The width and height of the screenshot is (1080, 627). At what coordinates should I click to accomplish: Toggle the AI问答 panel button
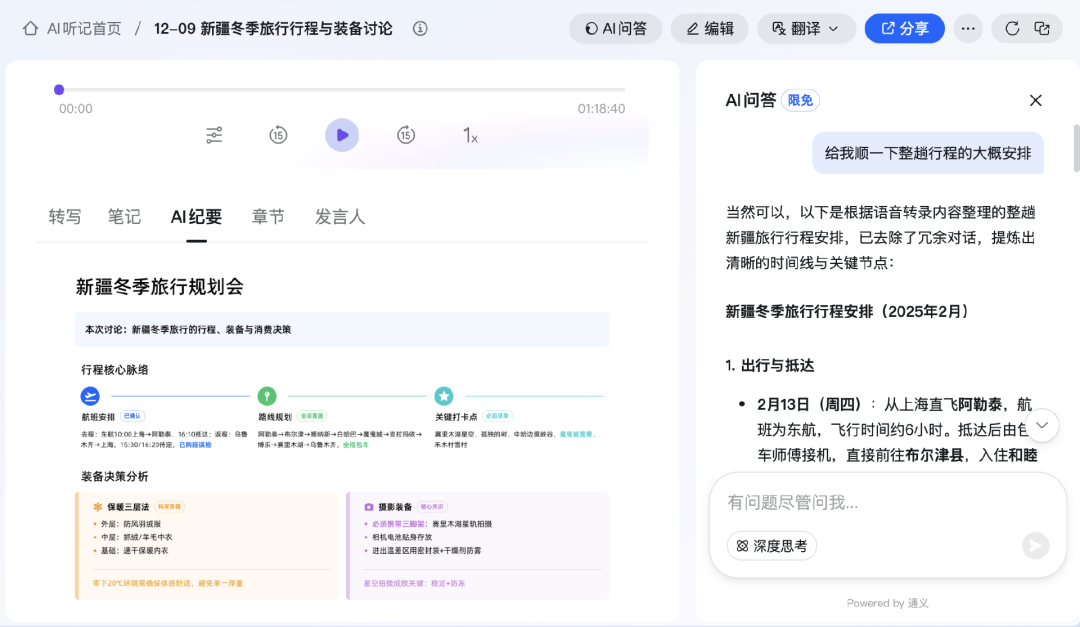point(615,28)
